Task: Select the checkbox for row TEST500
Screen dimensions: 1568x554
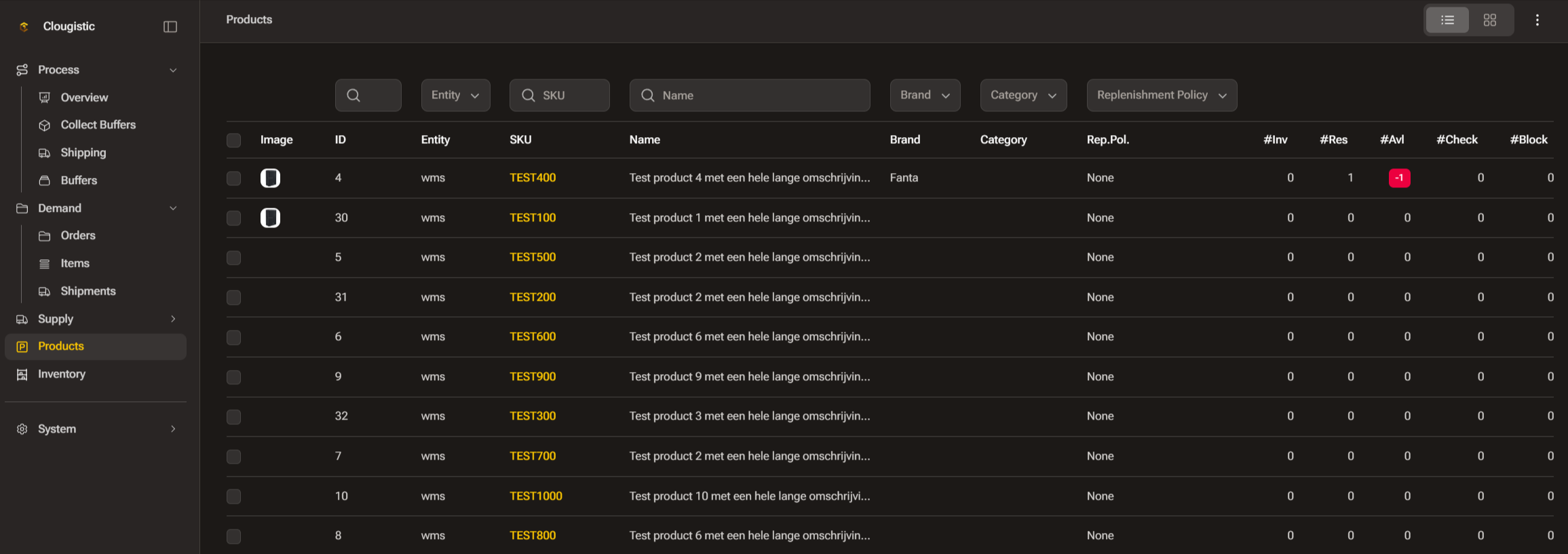Action: 233,257
